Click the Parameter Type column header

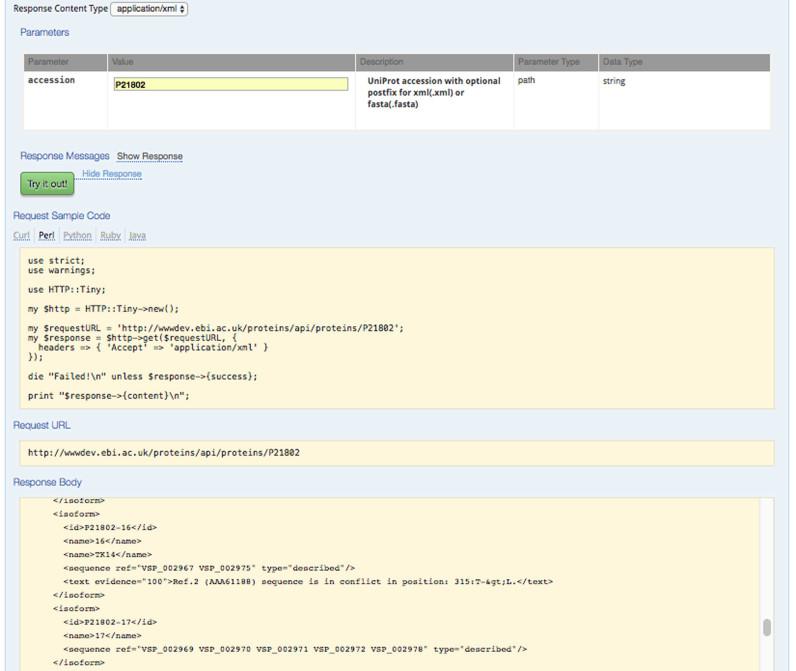pos(548,62)
